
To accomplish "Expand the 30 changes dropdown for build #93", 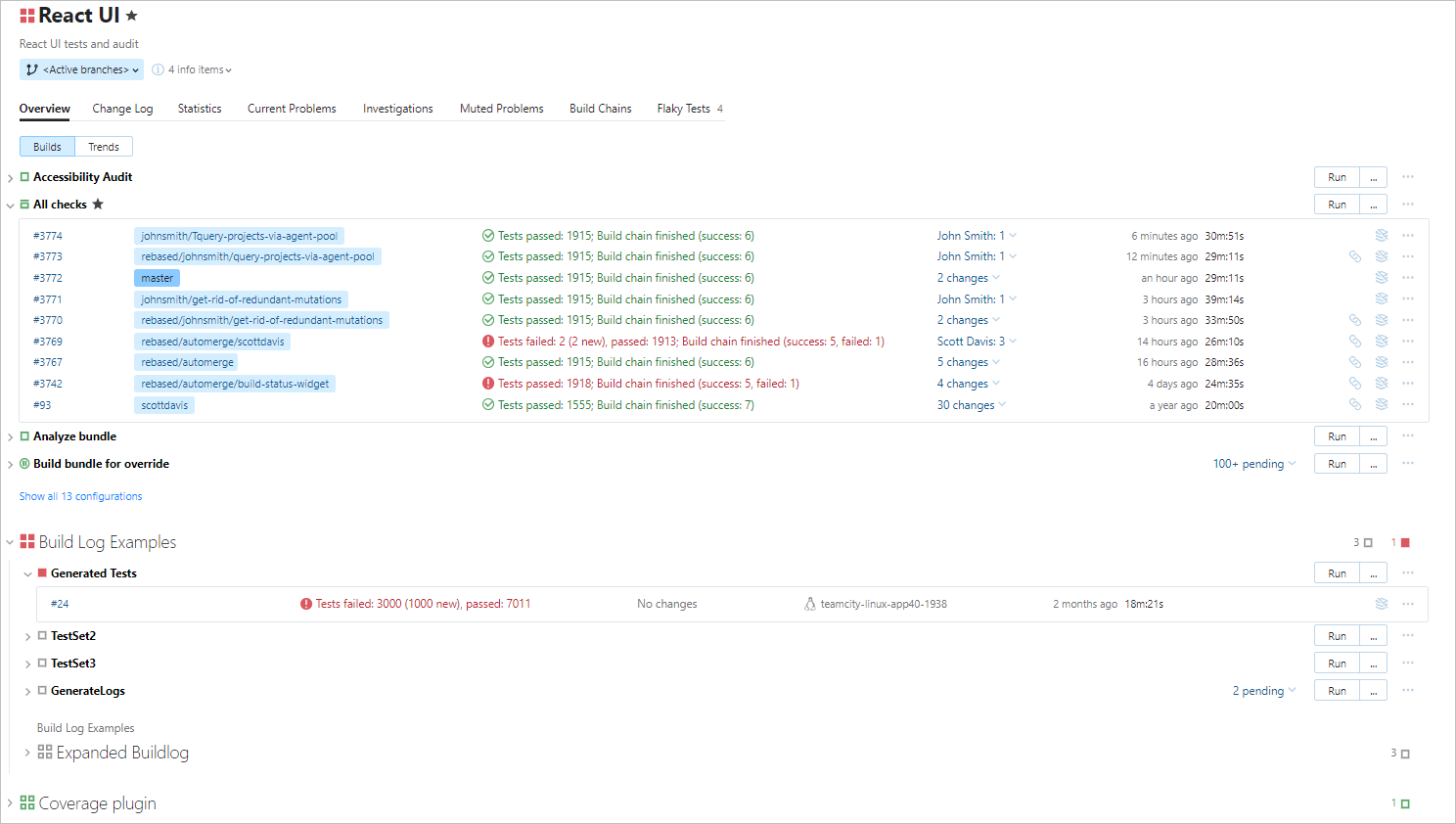I will tap(972, 405).
